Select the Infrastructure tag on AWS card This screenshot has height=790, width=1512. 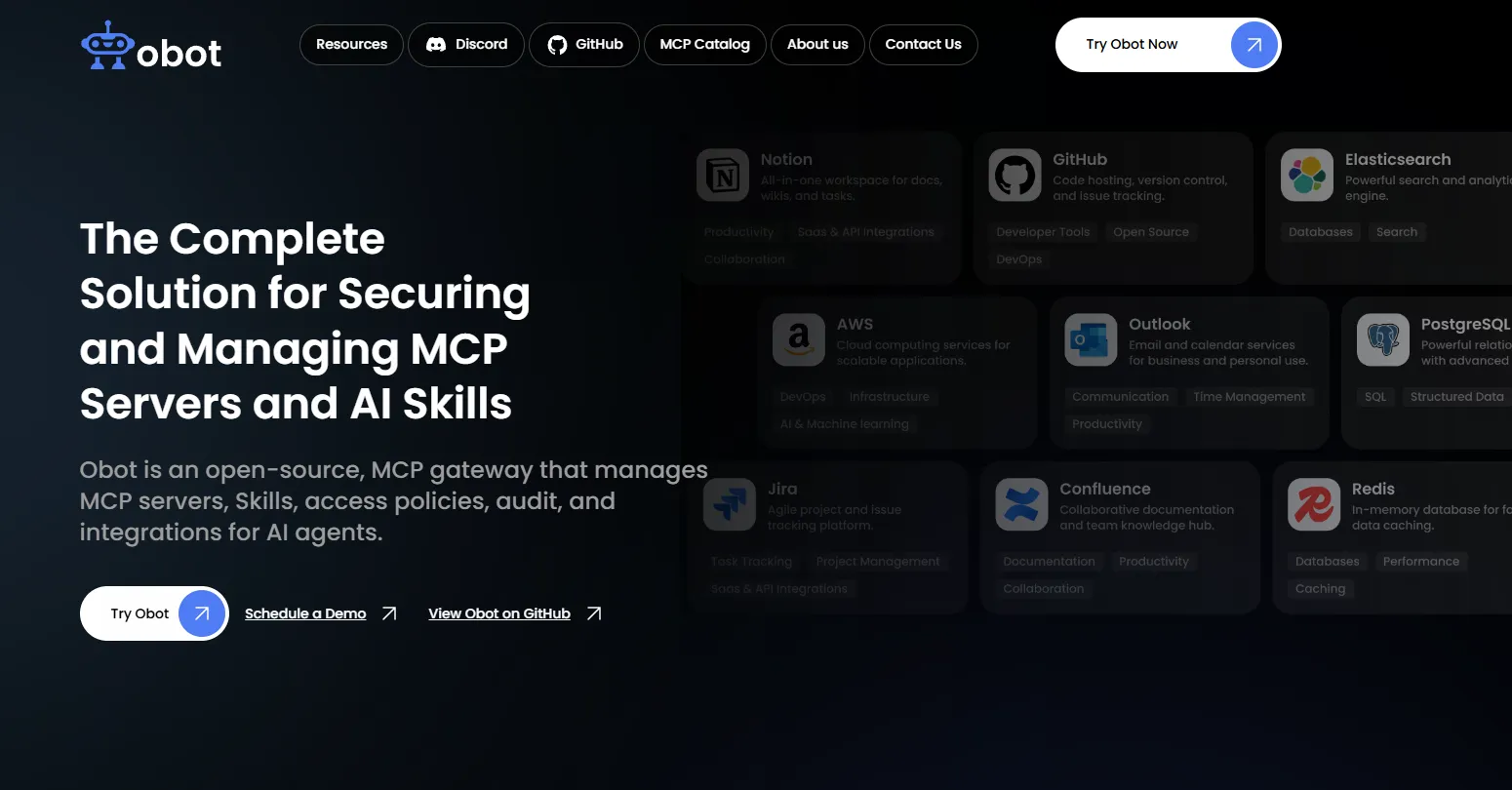click(x=890, y=397)
